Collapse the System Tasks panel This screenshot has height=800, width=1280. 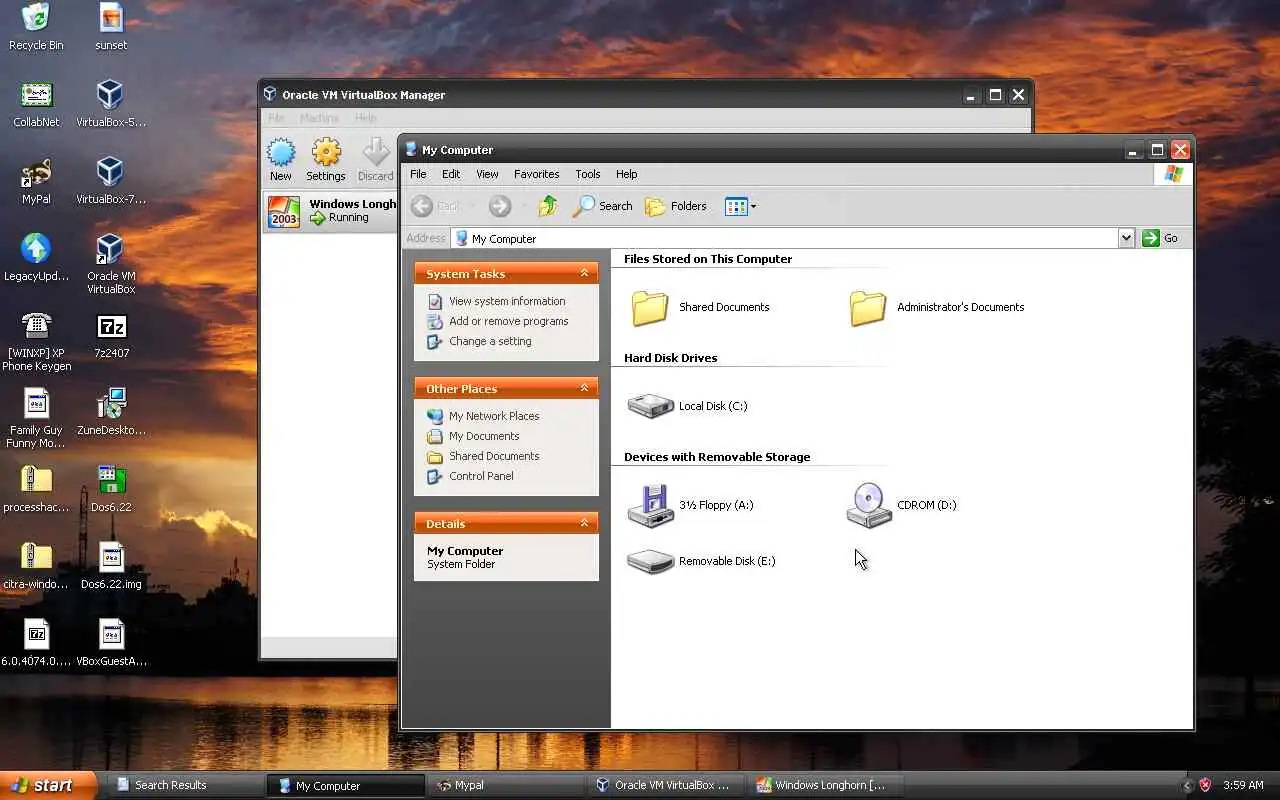click(x=584, y=273)
